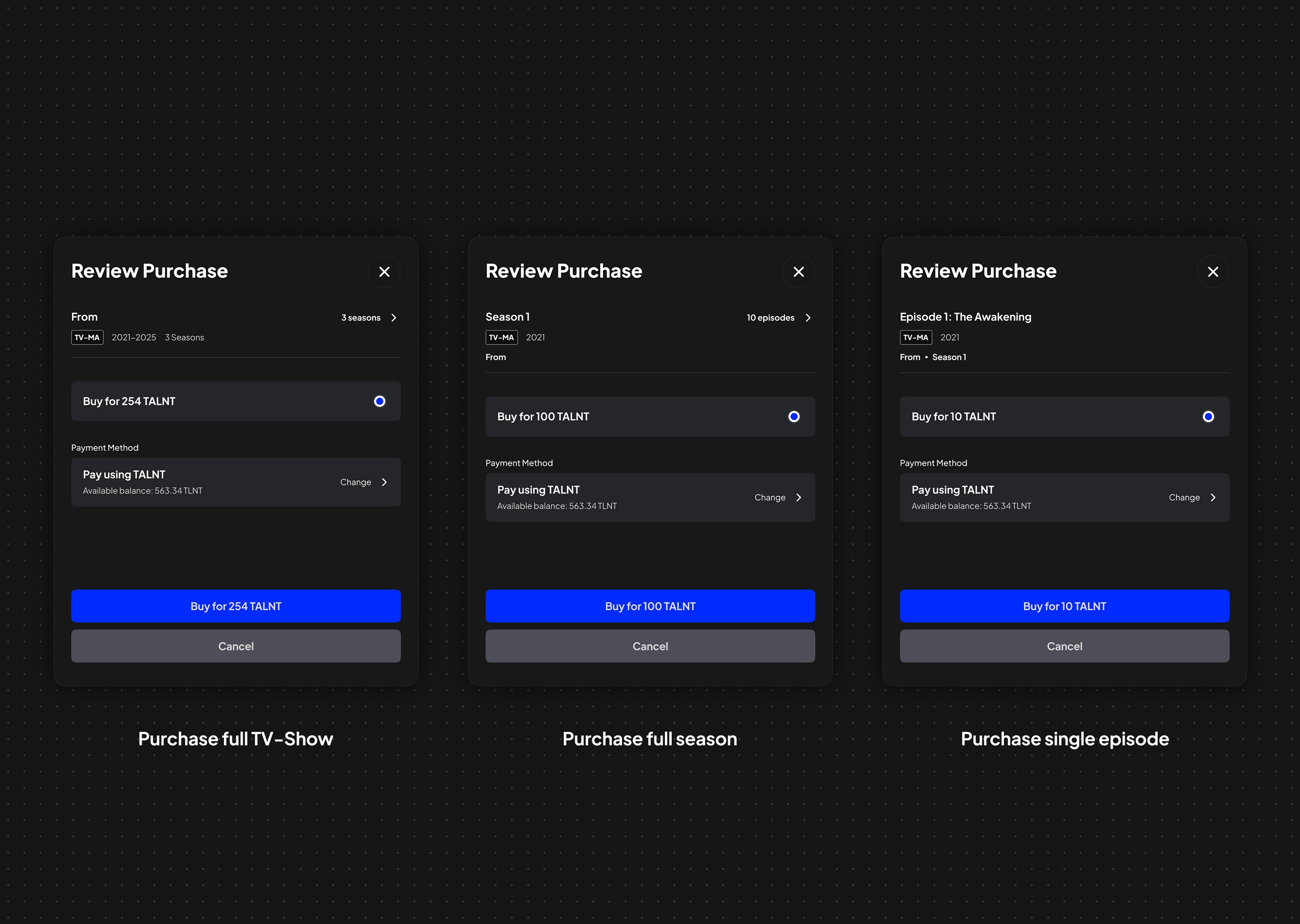Select the Buy for 254 TALNT radio

tap(380, 401)
